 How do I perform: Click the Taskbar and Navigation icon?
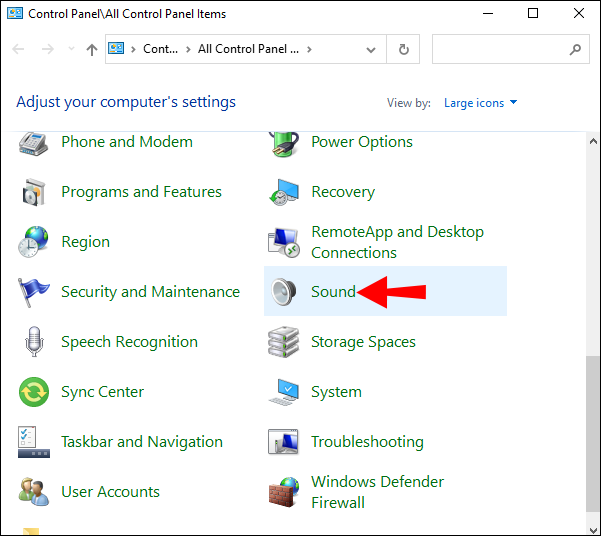(34, 442)
